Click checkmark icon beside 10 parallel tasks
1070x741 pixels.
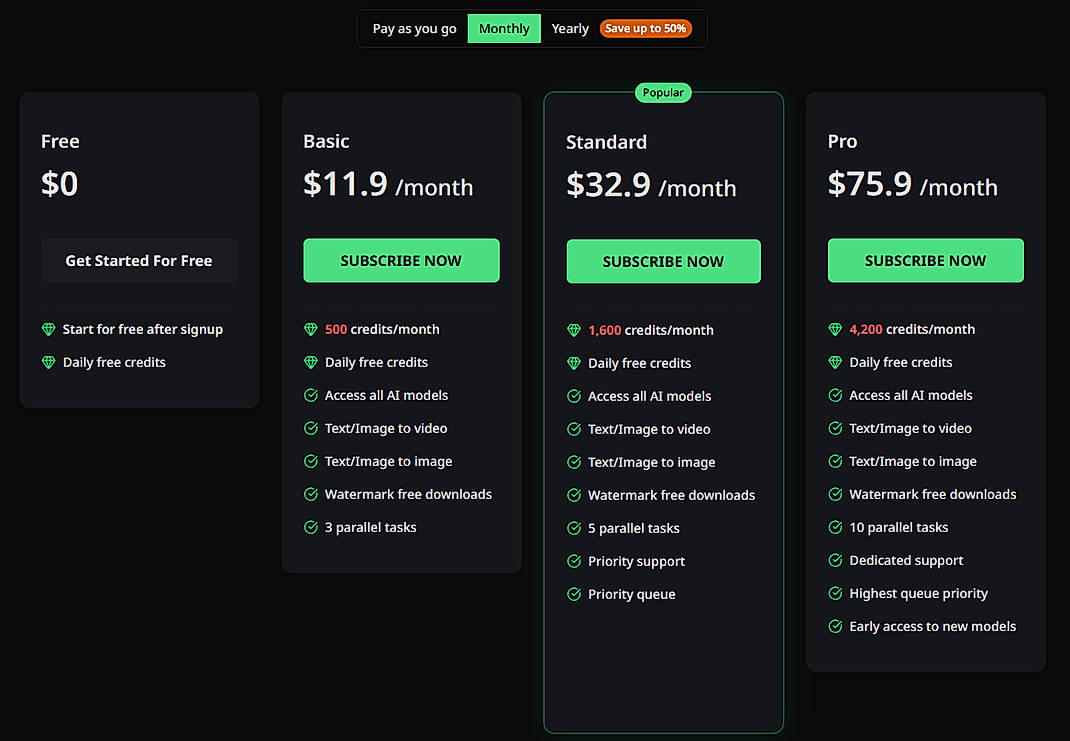(835, 527)
